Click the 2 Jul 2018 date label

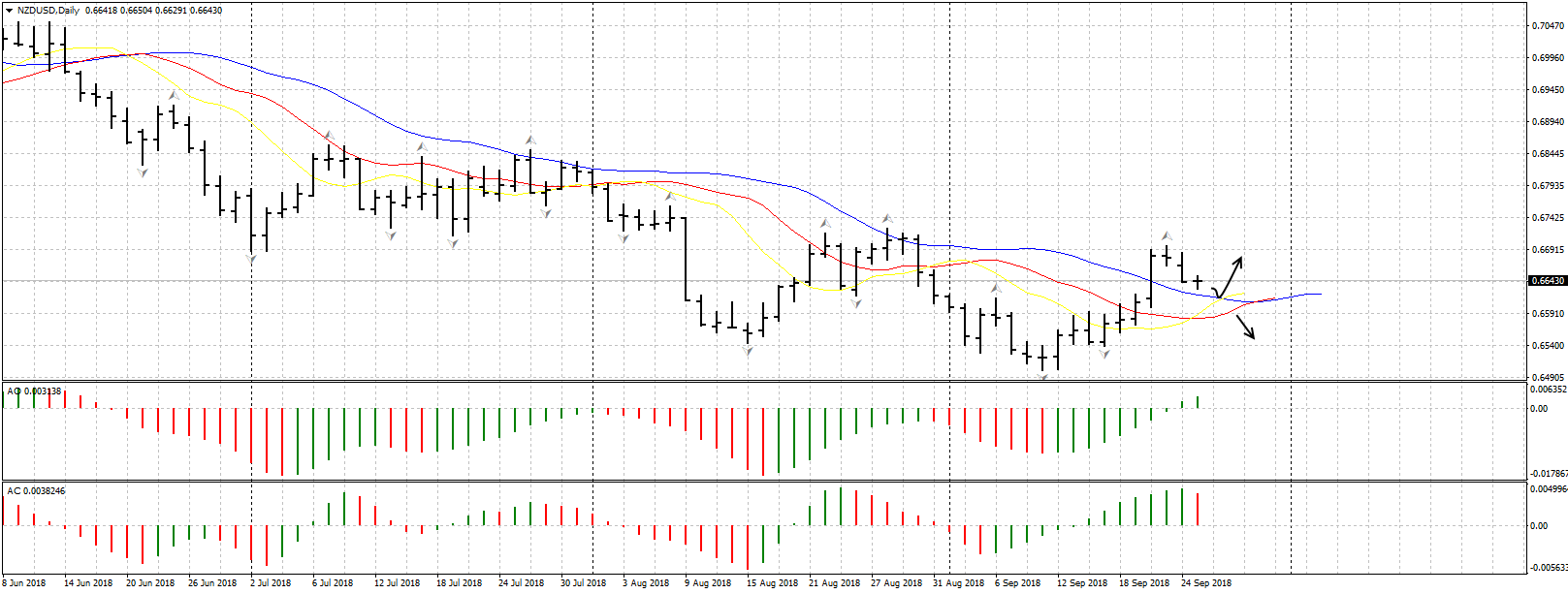click(x=271, y=583)
